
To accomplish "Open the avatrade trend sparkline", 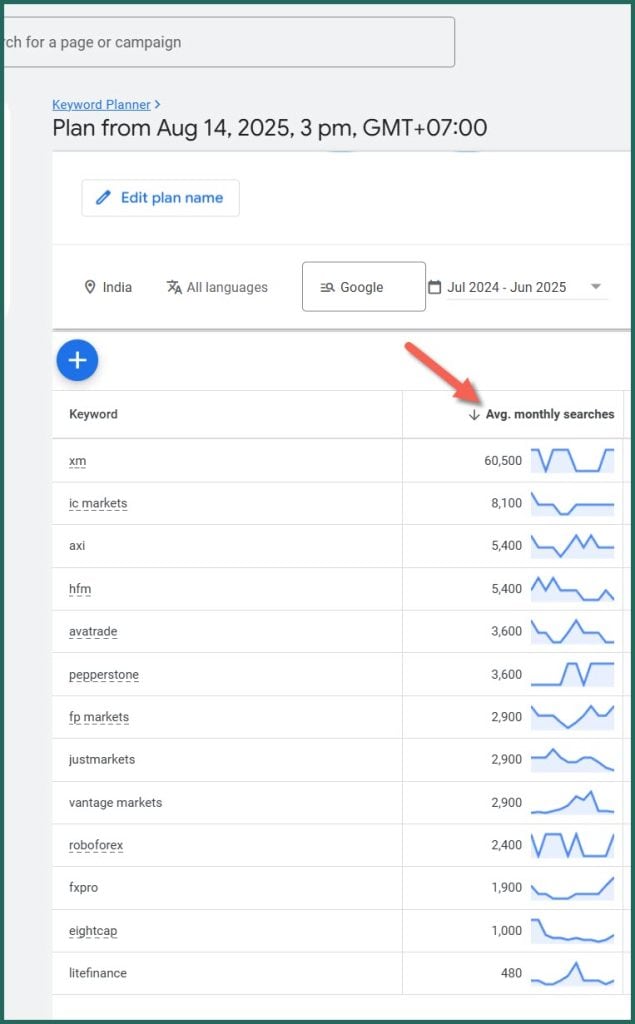I will click(572, 632).
